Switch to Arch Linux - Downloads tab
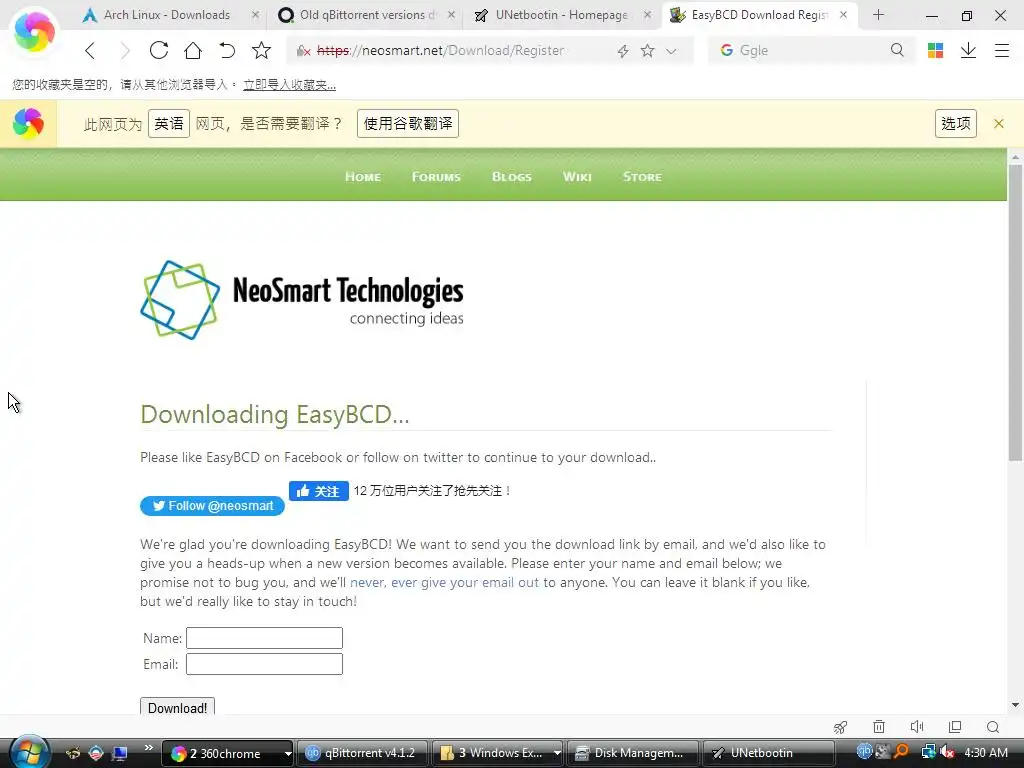 (x=167, y=15)
